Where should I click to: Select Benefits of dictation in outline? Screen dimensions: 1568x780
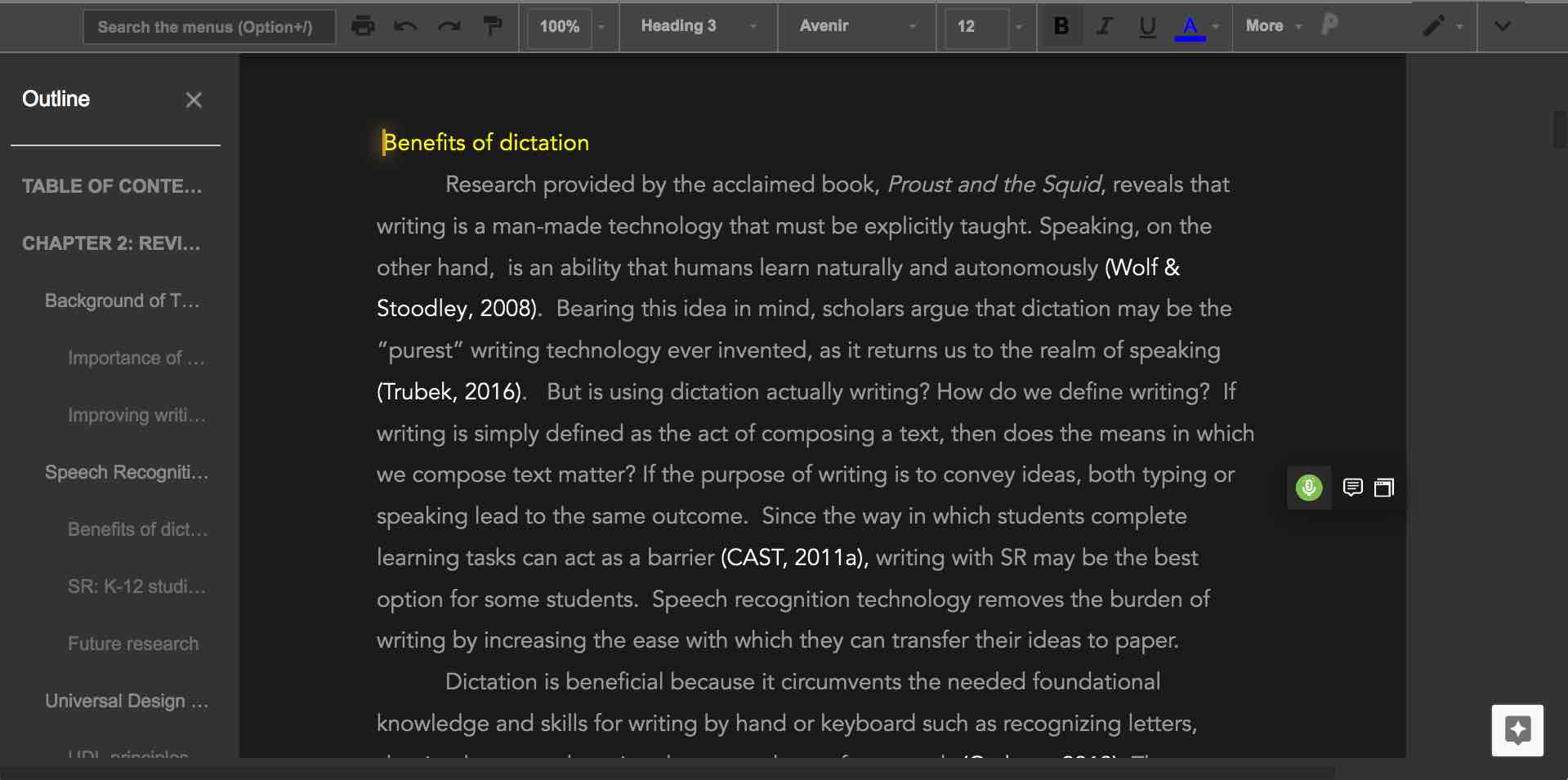tap(136, 529)
